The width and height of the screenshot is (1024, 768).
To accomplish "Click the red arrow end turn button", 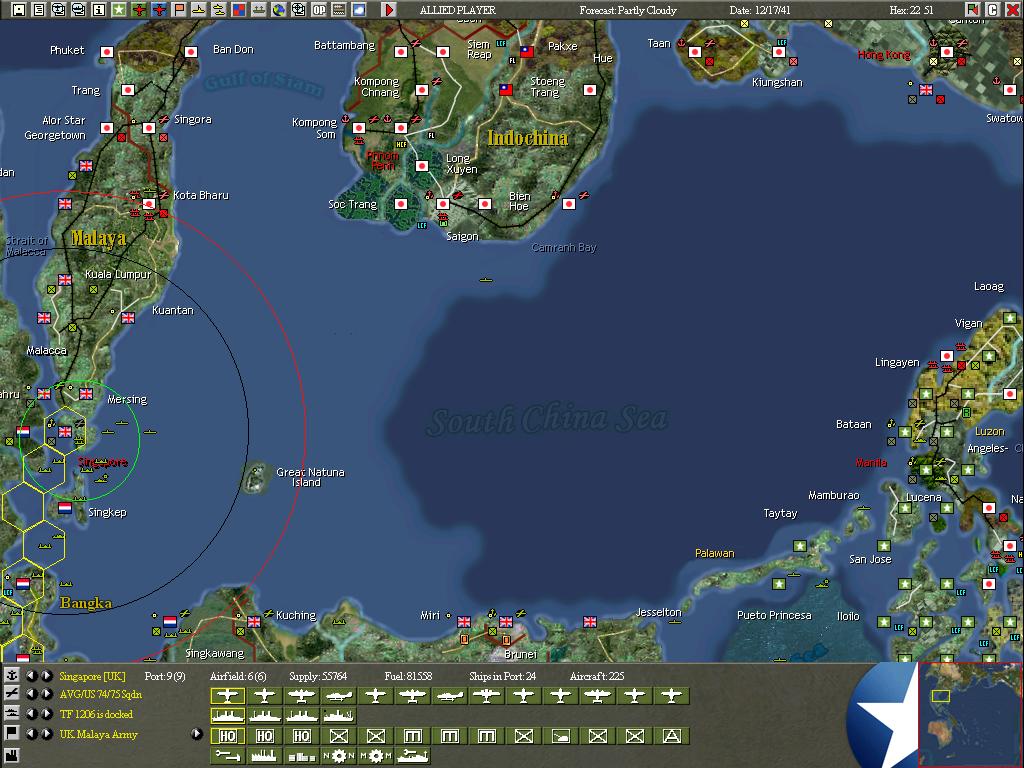I will [x=389, y=10].
